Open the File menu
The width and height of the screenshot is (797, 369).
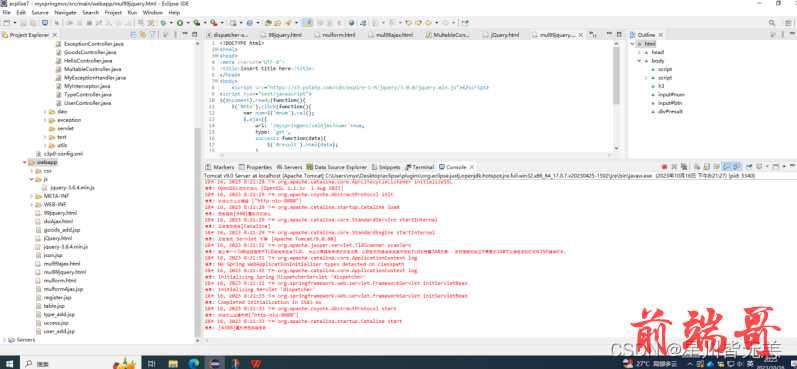tap(7, 12)
